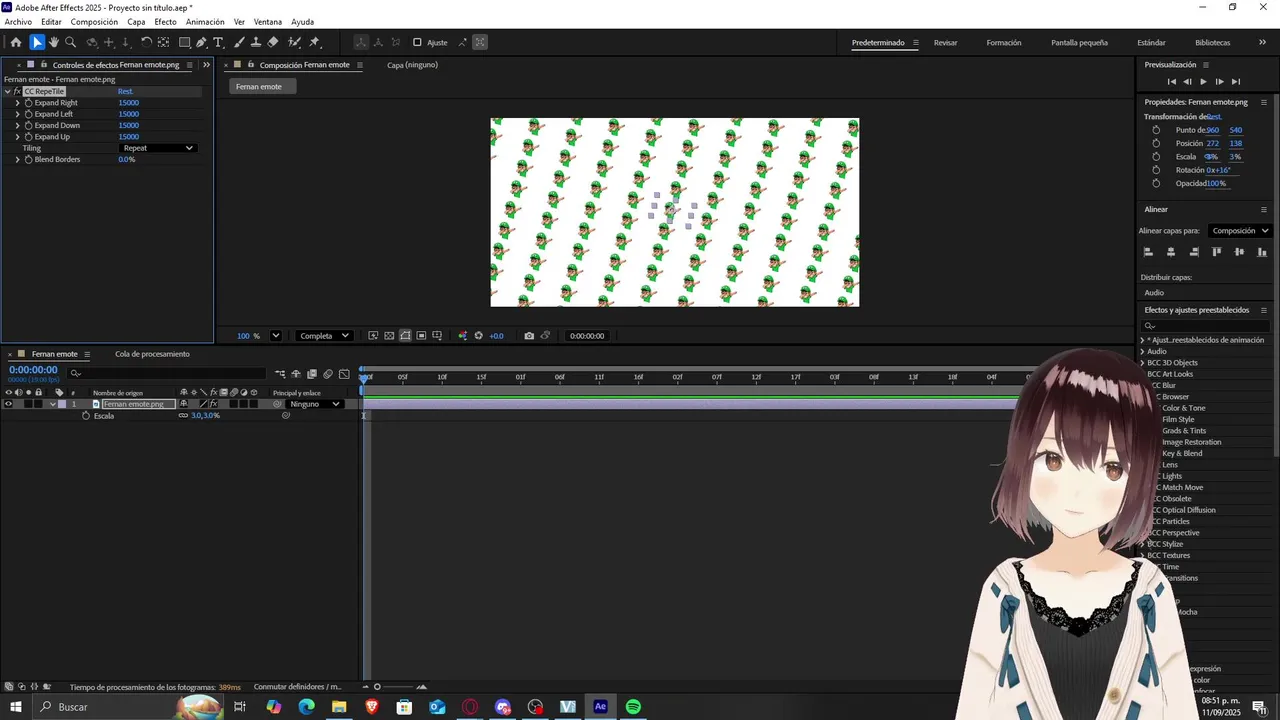The width and height of the screenshot is (1280, 720).
Task: Select the Rotation tool
Action: pos(146,42)
